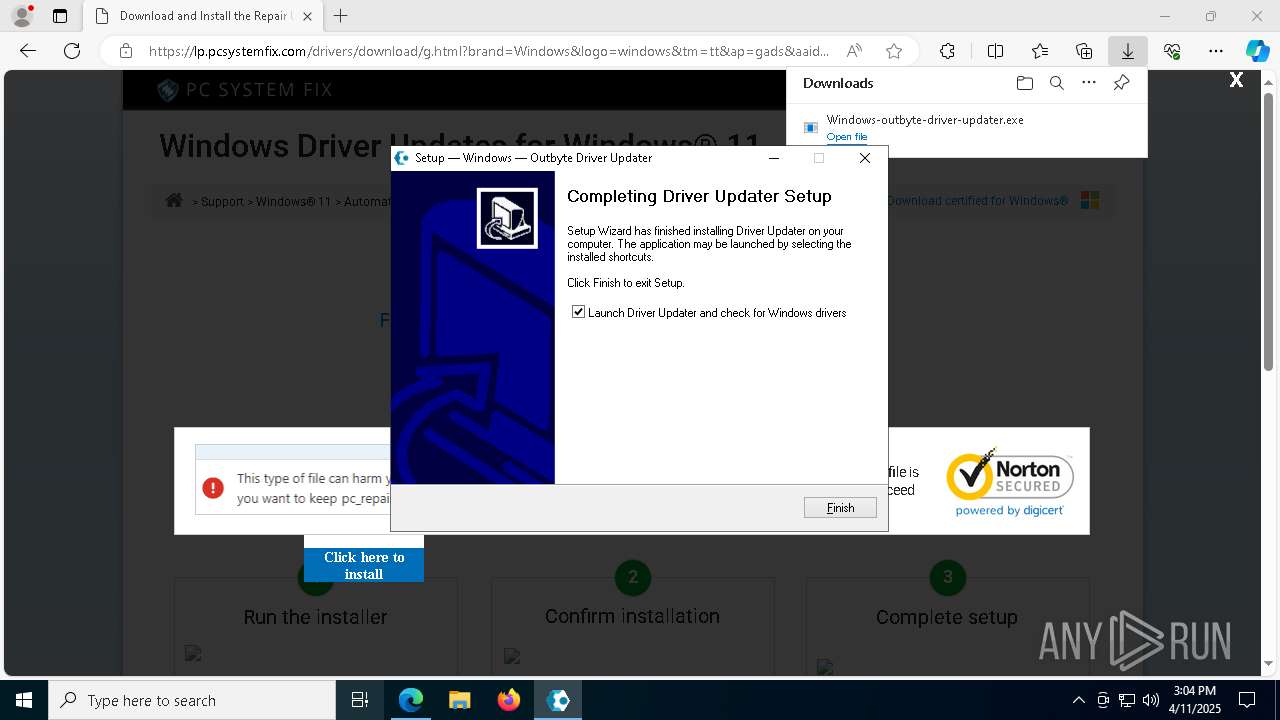This screenshot has height=720, width=1280.
Task: Open a new tab with plus button
Action: 341,16
